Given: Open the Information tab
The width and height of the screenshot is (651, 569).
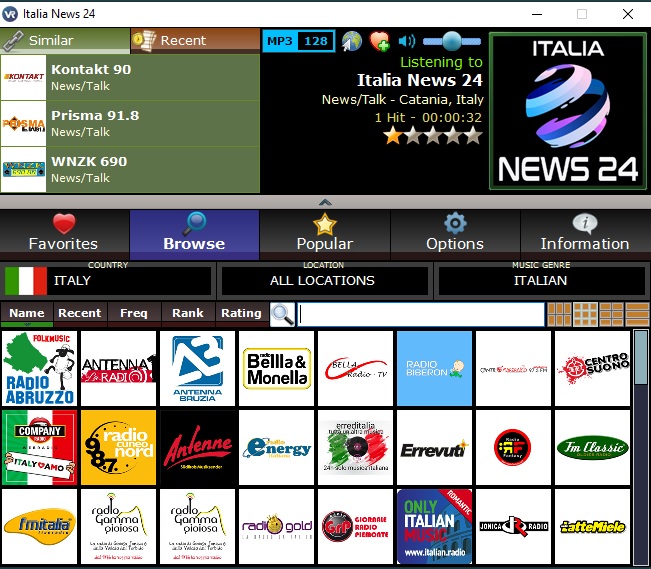Looking at the screenshot, I should pyautogui.click(x=585, y=235).
